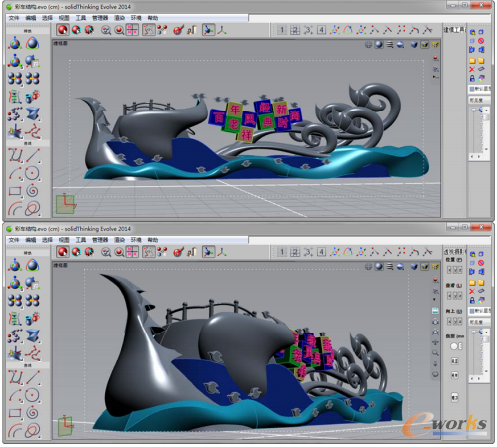Select the circle tool in top window palette
Image resolution: width=497 pixels, height=447 pixels.
coord(33,173)
